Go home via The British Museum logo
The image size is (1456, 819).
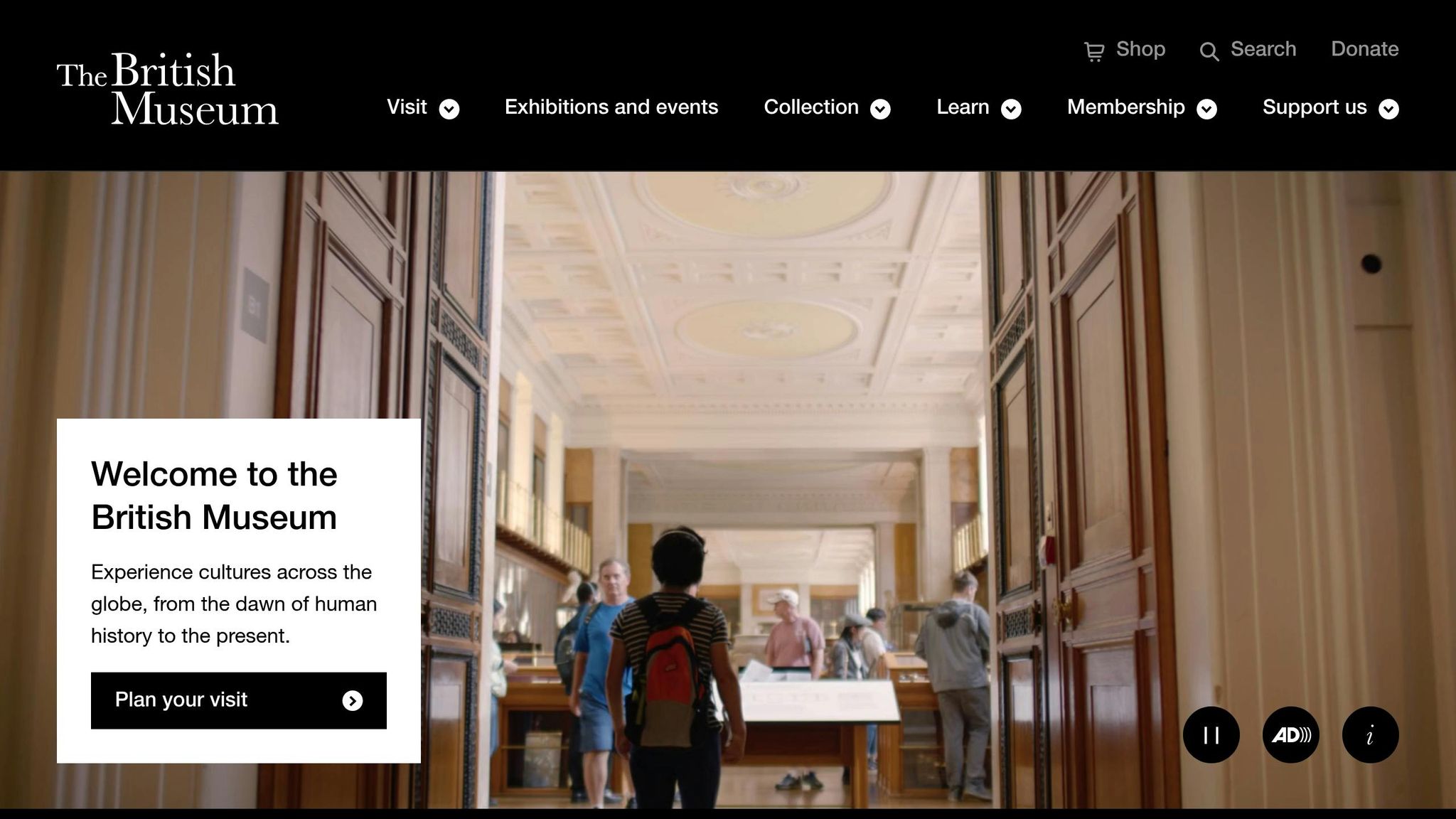coord(168,89)
